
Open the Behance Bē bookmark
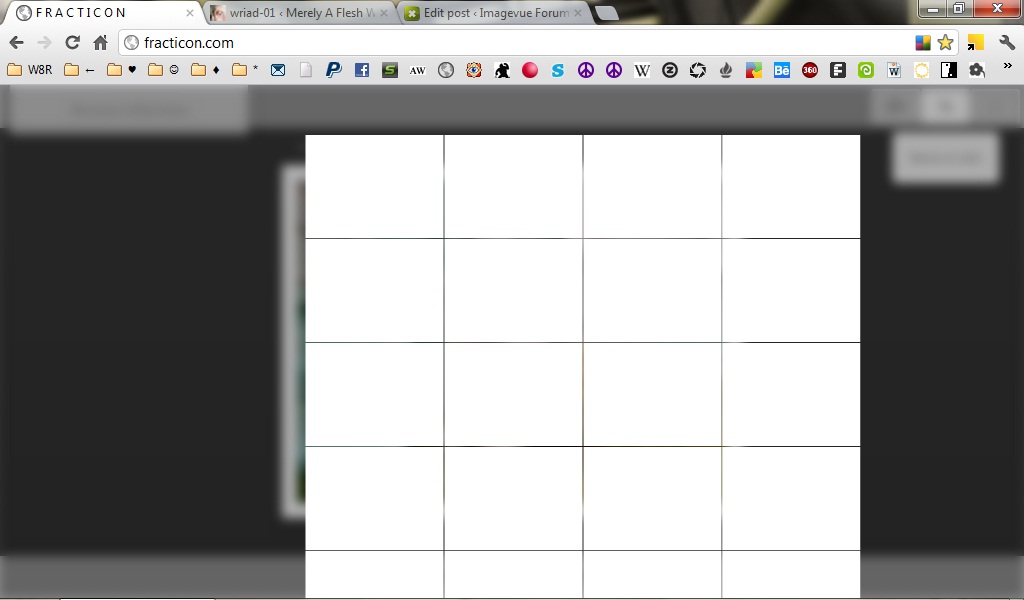pyautogui.click(x=782, y=70)
